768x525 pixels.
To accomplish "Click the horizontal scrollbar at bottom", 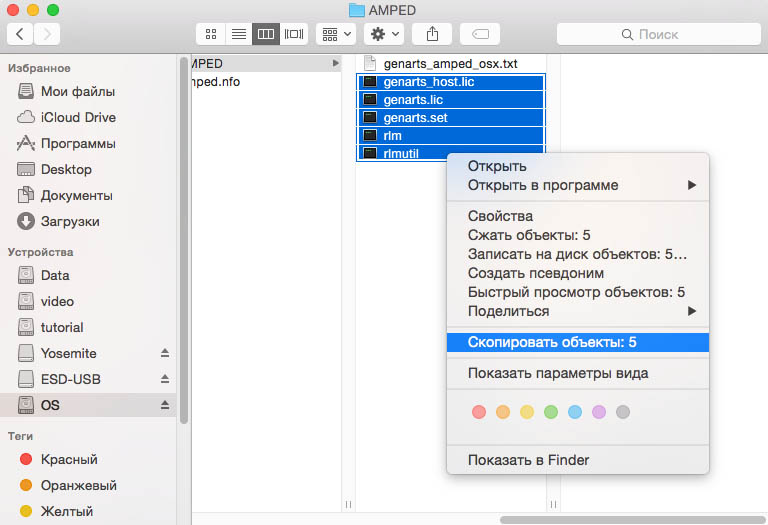I will (632, 520).
